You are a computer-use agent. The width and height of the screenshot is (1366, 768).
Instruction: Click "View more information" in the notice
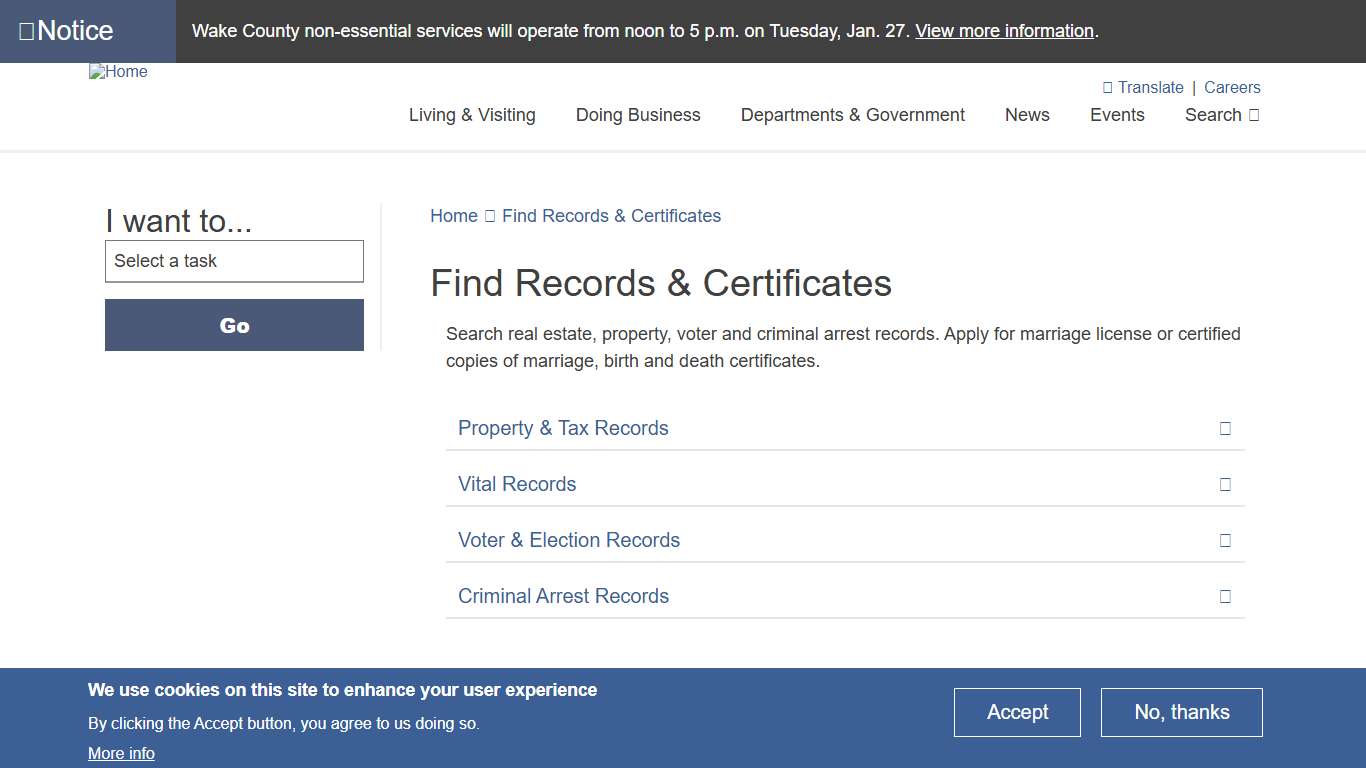pos(1004,31)
